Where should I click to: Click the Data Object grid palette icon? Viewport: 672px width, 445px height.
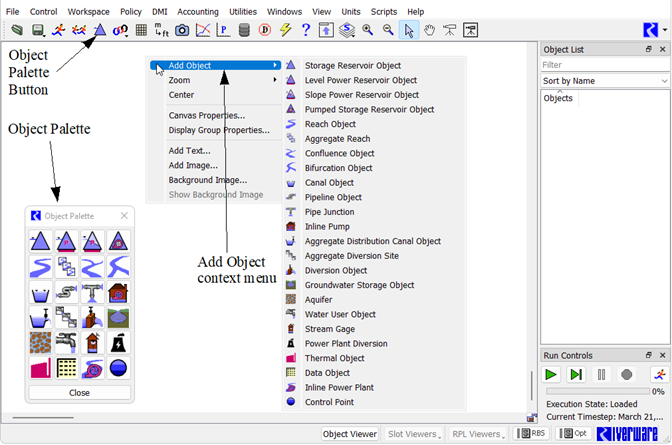click(66, 369)
